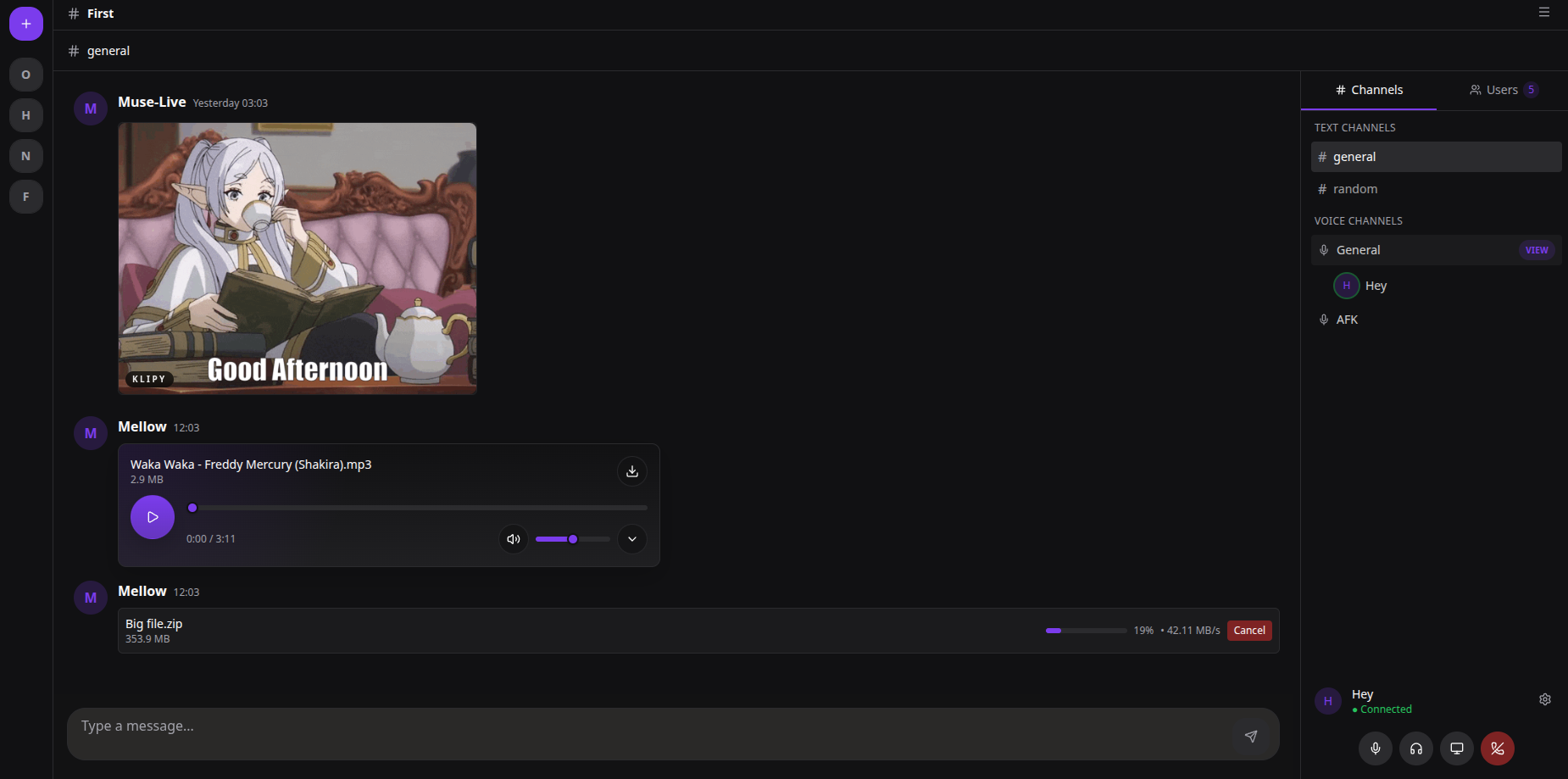
Task: Join the AFK voice channel
Action: (1347, 320)
